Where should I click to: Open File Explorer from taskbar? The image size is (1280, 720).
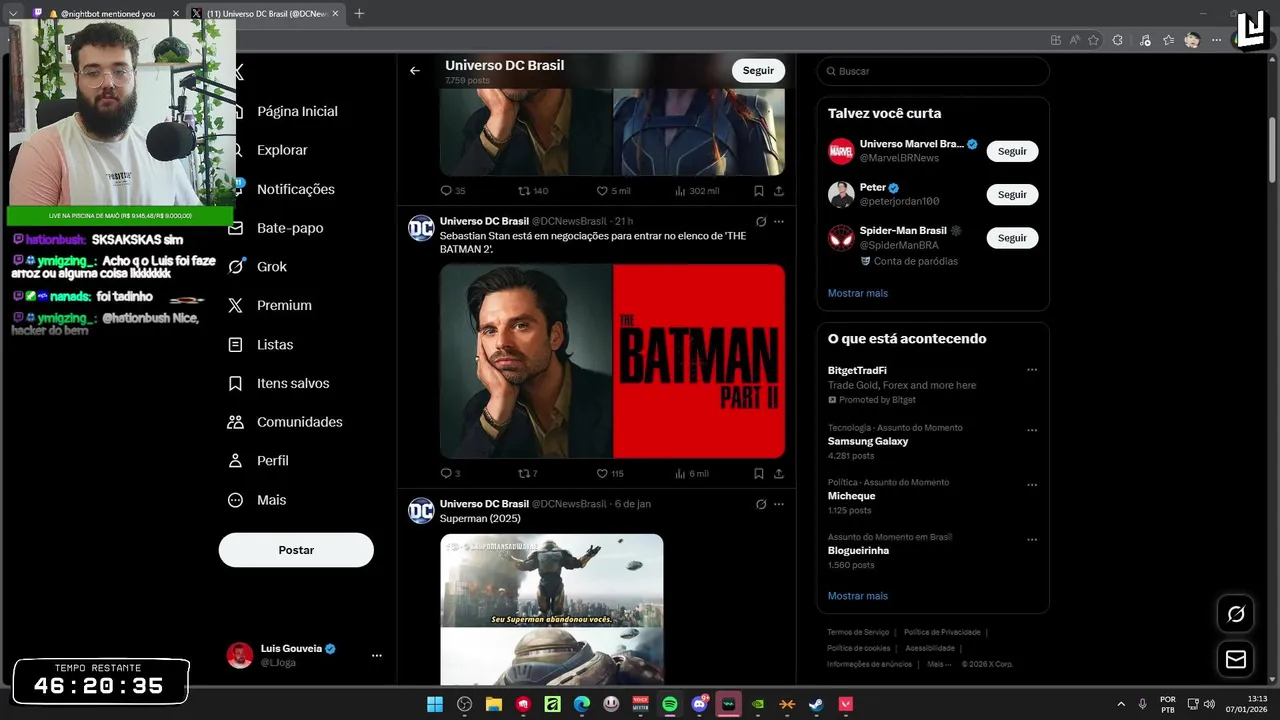tap(493, 704)
